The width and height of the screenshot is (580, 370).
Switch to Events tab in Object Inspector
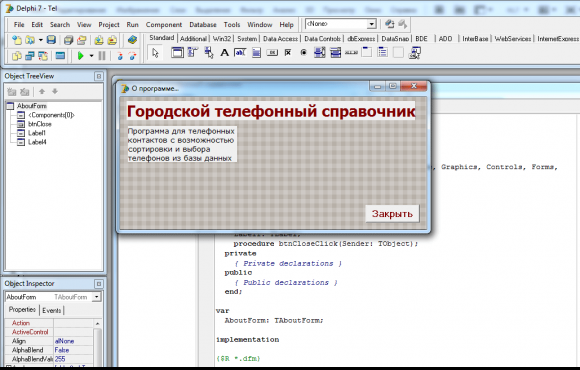(x=51, y=310)
